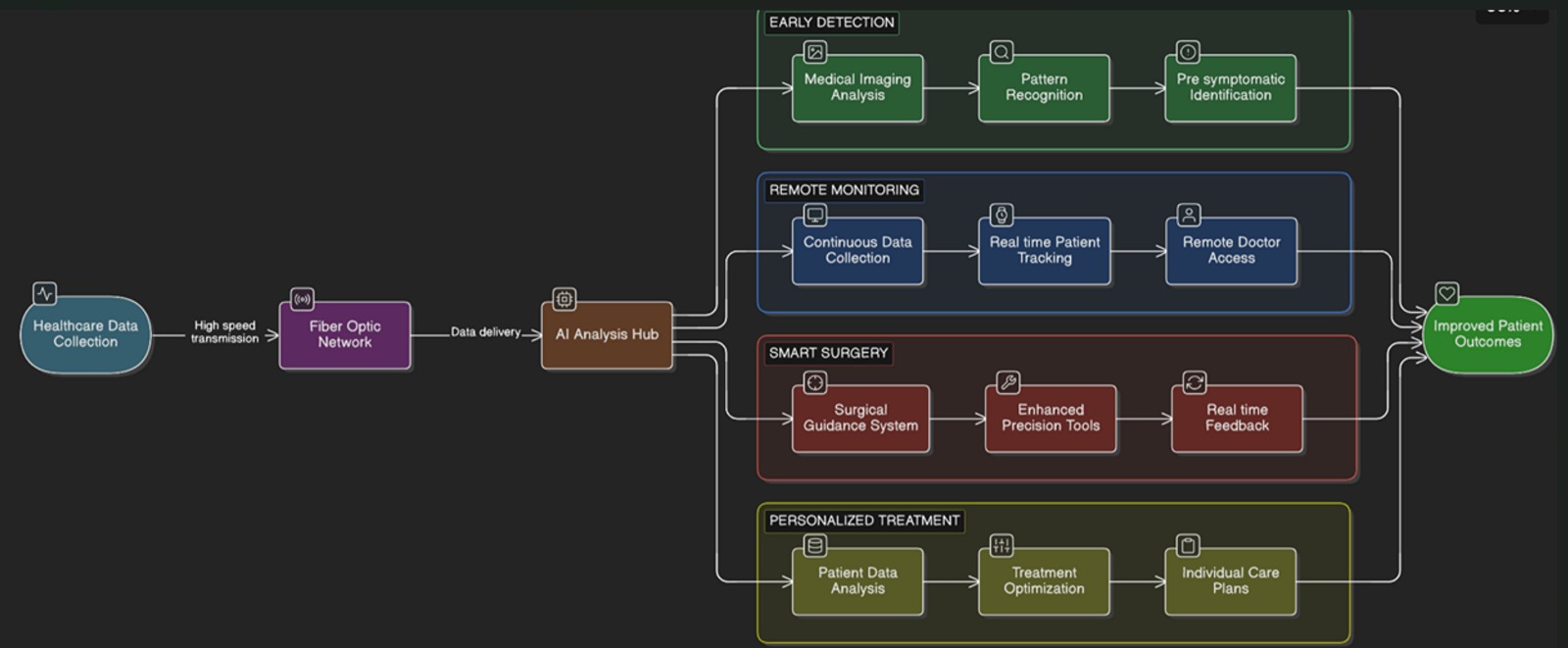Click the broadcast icon above Fiber Optic Network
Viewport: 1568px width, 648px height.
point(303,299)
